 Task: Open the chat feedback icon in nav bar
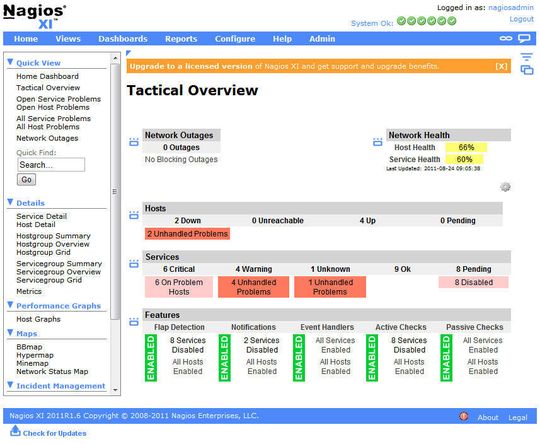[524, 38]
